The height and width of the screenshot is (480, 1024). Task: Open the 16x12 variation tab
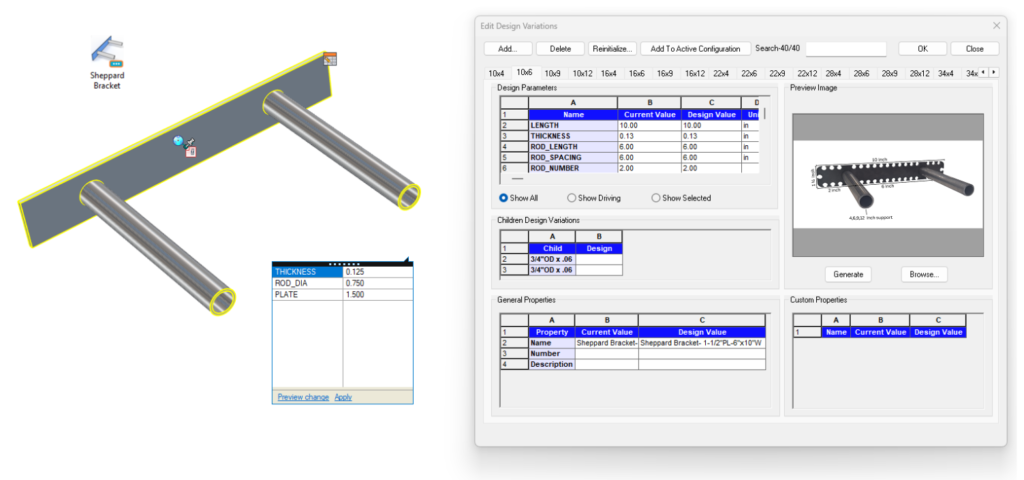tap(695, 74)
